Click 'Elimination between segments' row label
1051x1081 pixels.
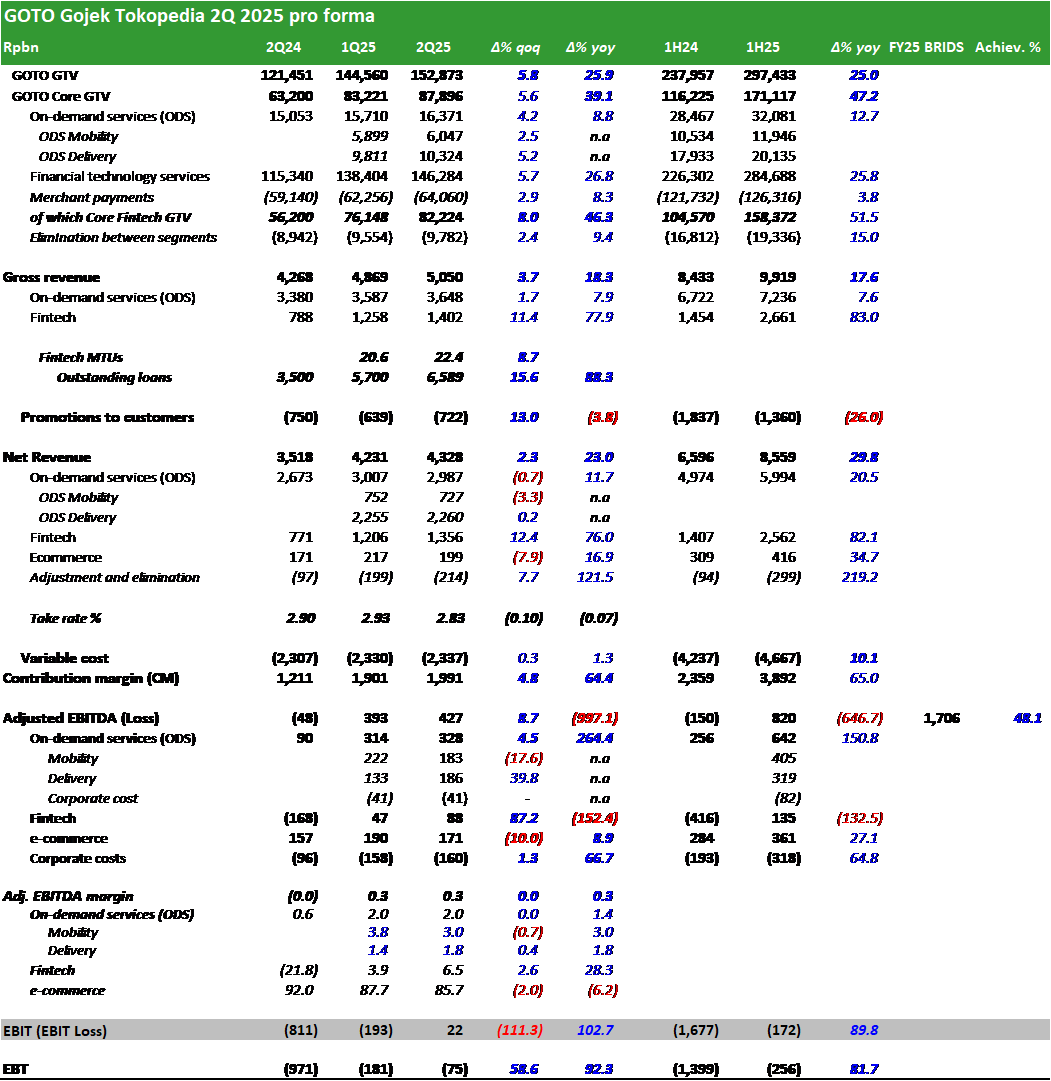(123, 238)
